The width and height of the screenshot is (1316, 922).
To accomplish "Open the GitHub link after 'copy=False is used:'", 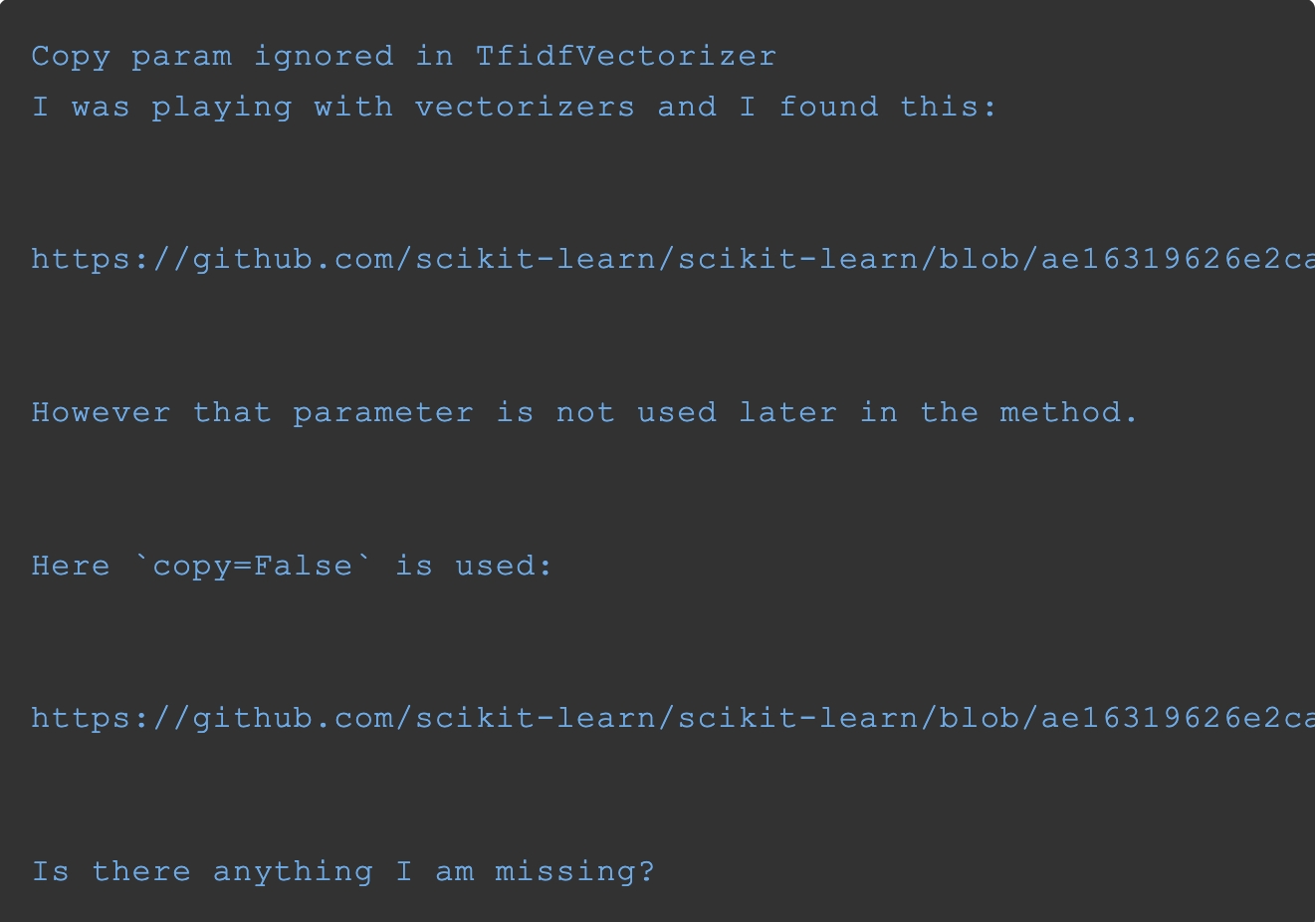I will 673,719.
